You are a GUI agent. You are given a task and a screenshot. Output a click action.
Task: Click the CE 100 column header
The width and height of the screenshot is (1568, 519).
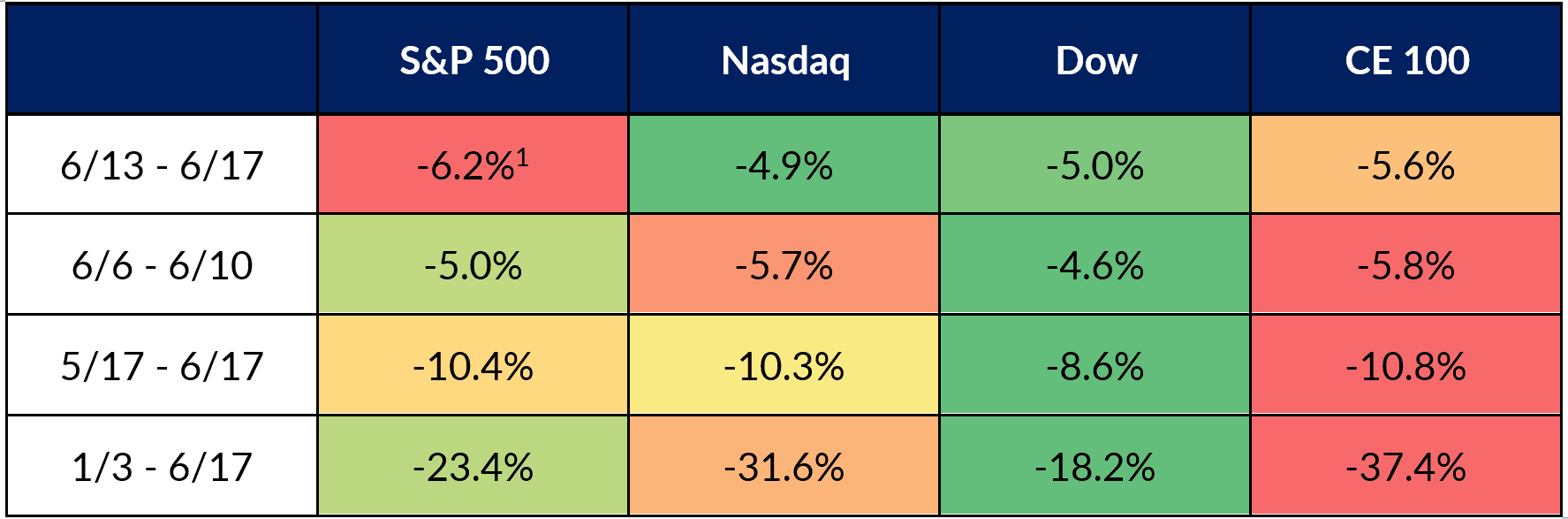(x=1406, y=60)
